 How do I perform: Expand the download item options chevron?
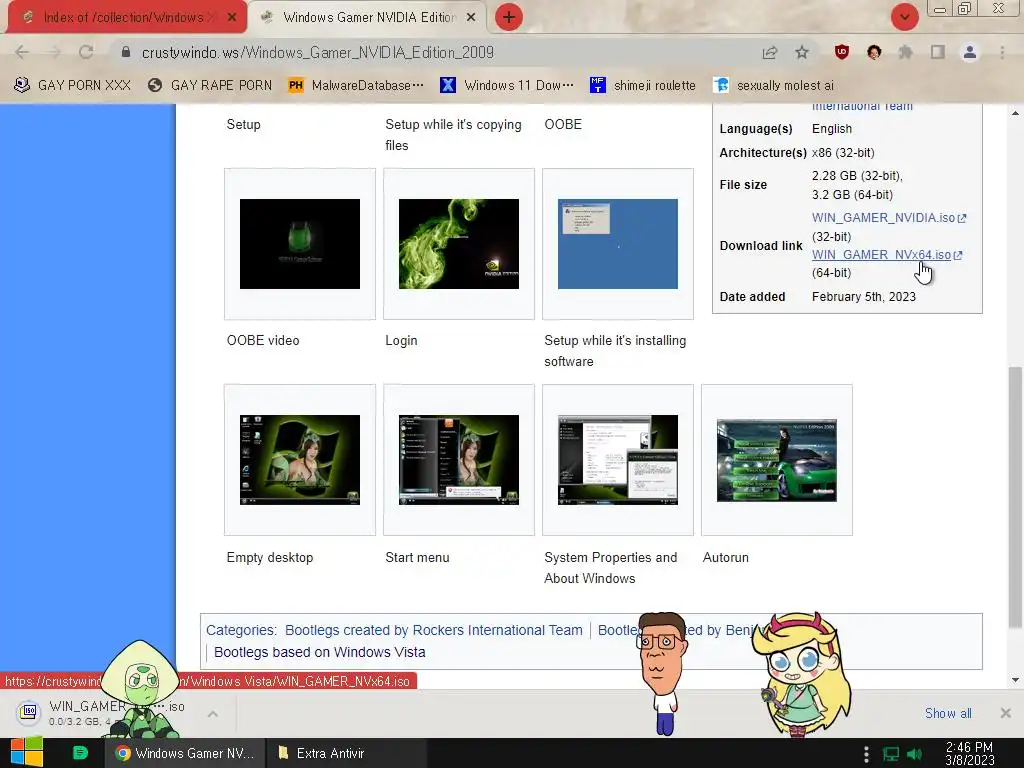tap(213, 714)
